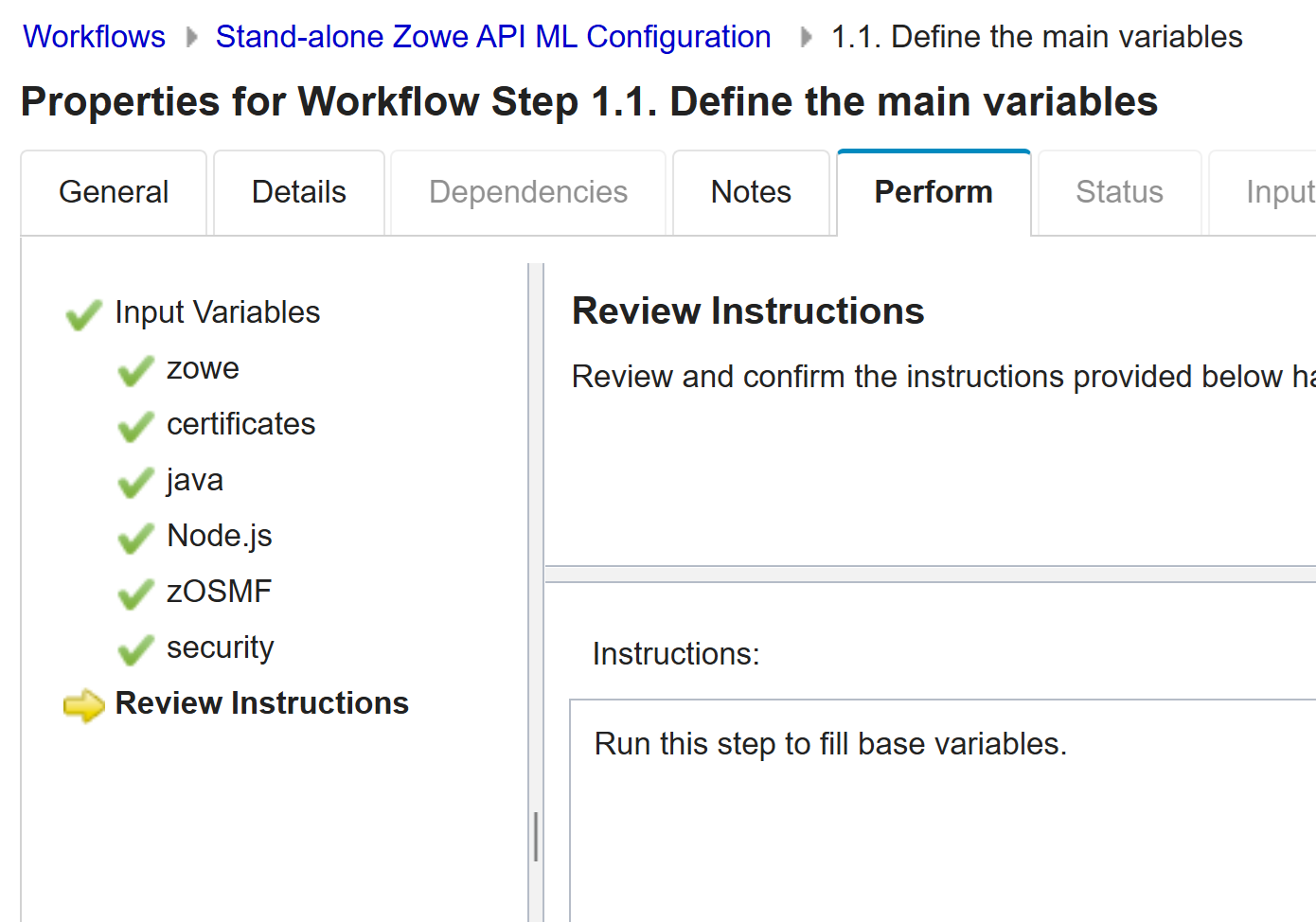This screenshot has width=1316, height=922.
Task: Expand the Input Variables section
Action: (x=217, y=311)
